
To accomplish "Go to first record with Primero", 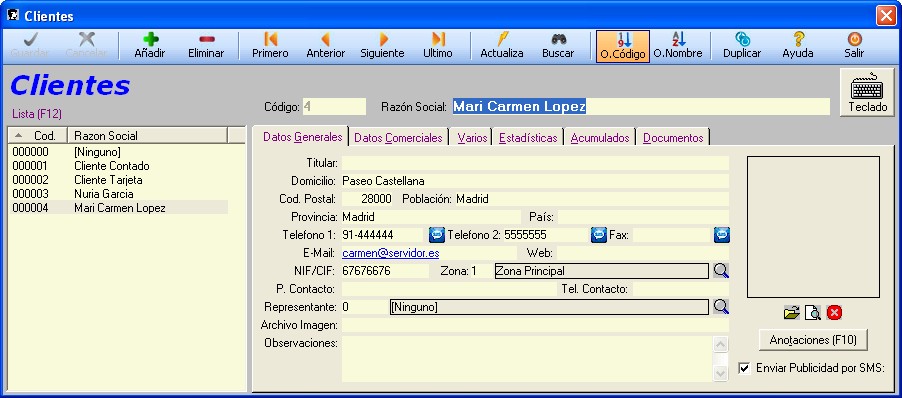I will (x=270, y=46).
